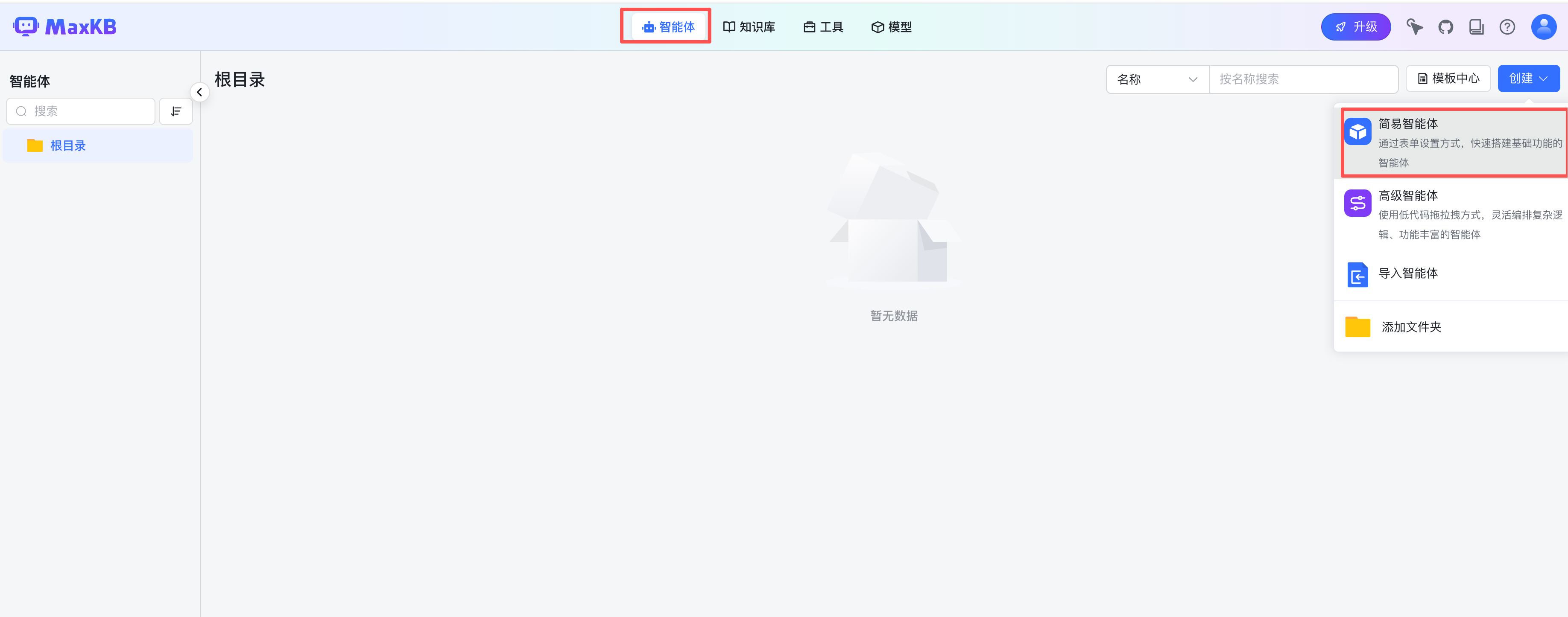Collapse the left sidebar panel

pos(199,93)
